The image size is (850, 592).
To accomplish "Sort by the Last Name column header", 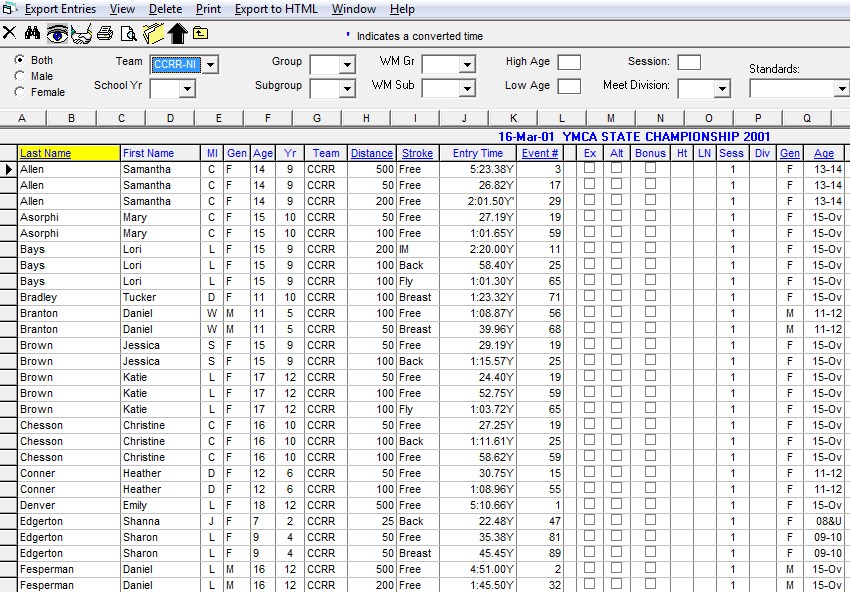I will point(46,153).
